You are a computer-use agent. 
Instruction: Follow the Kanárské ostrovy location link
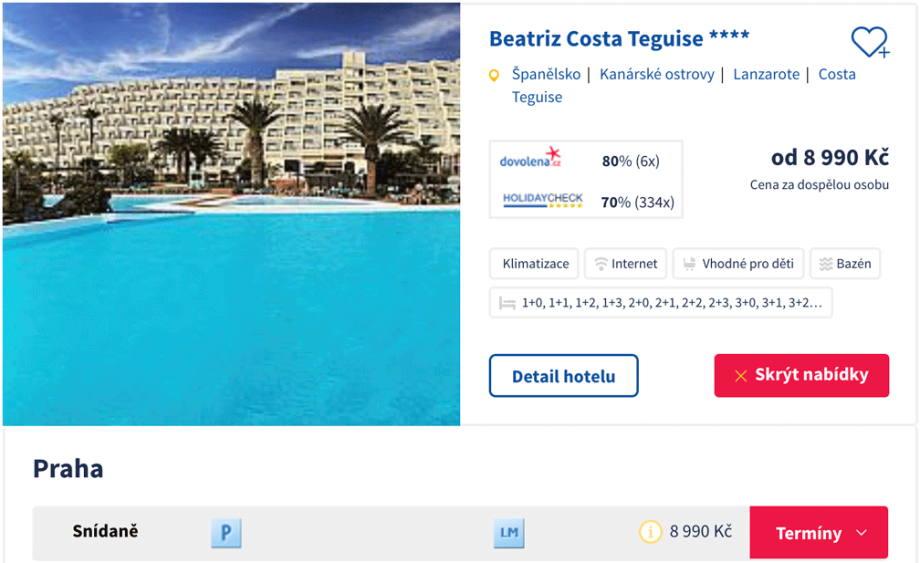coord(657,74)
